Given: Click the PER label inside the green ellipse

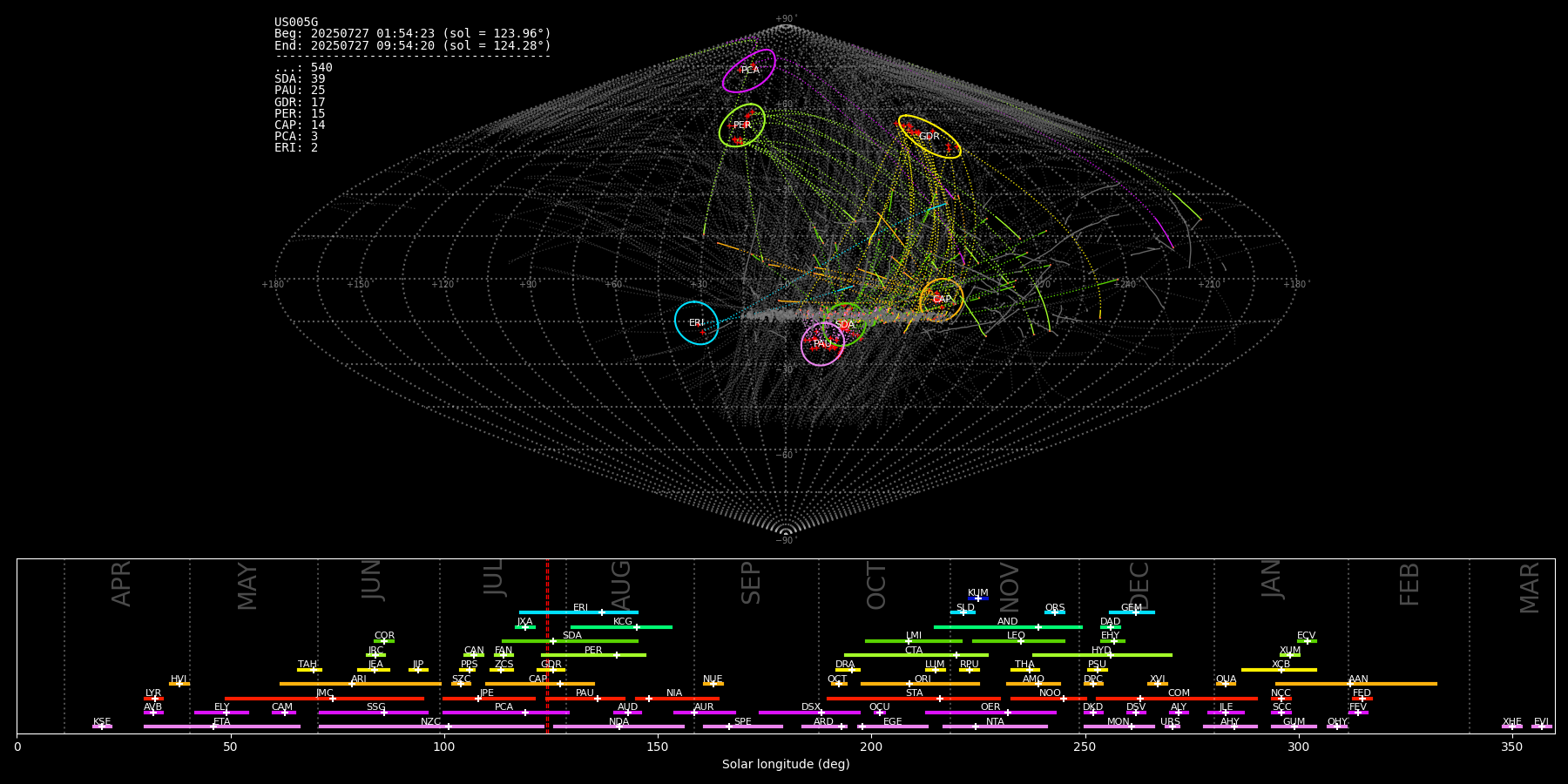Looking at the screenshot, I should (742, 125).
